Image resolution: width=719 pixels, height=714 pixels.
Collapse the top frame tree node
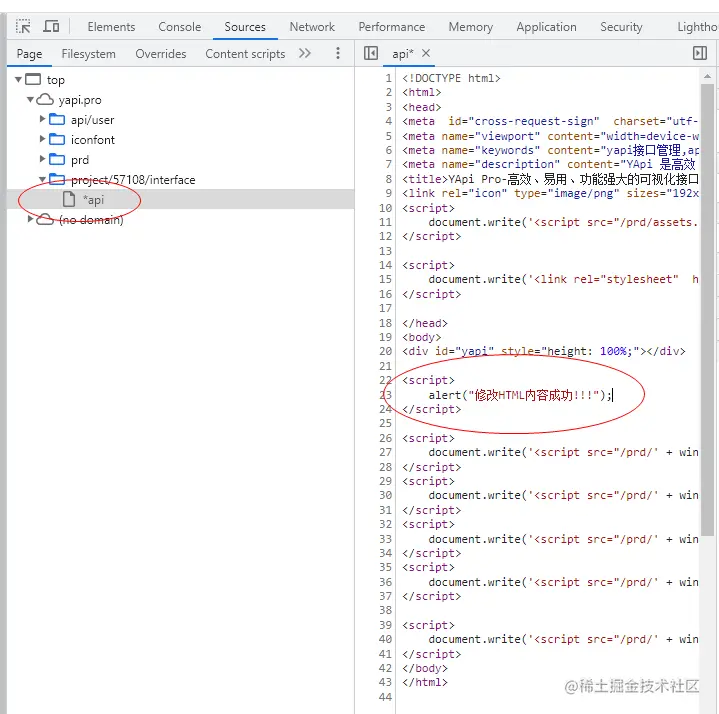pos(18,79)
